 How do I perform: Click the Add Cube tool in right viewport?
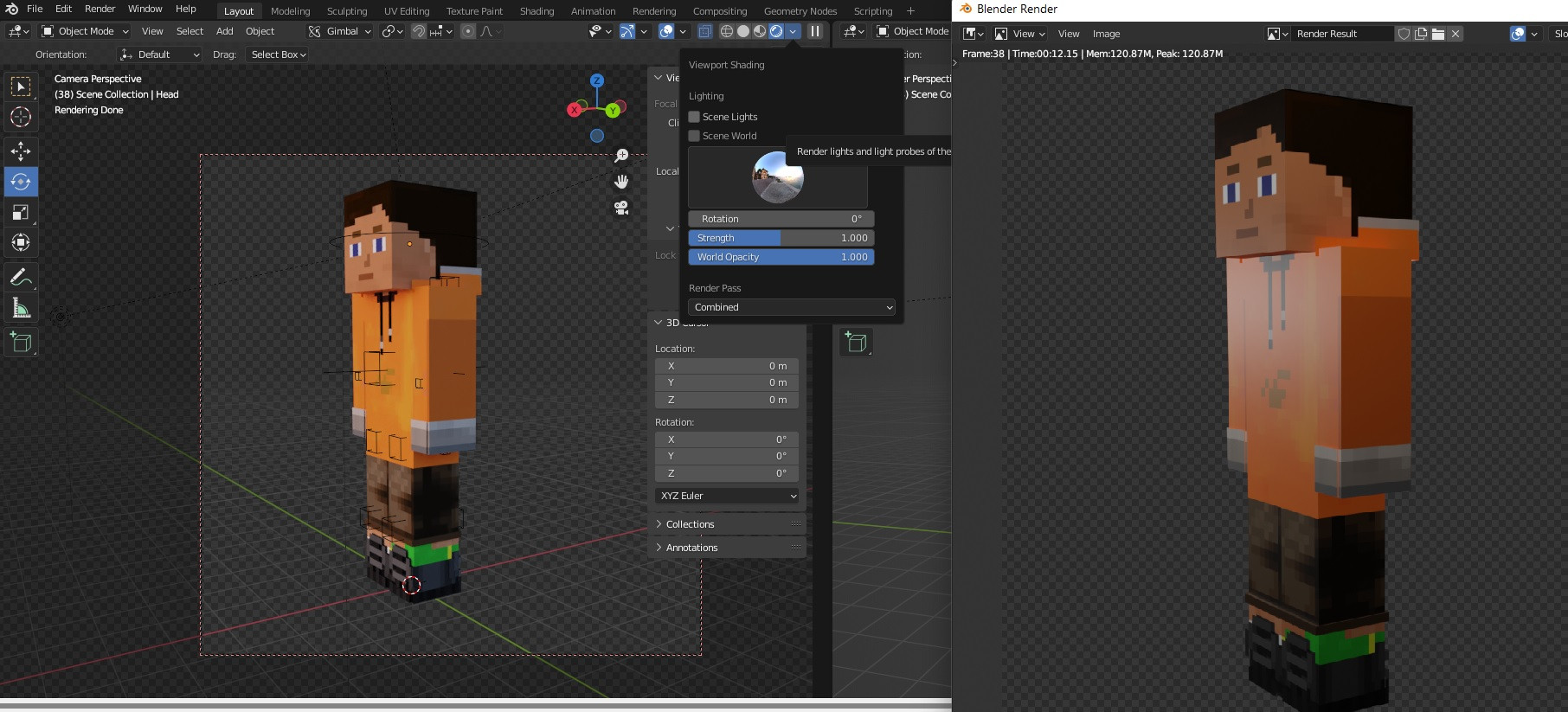(x=856, y=343)
